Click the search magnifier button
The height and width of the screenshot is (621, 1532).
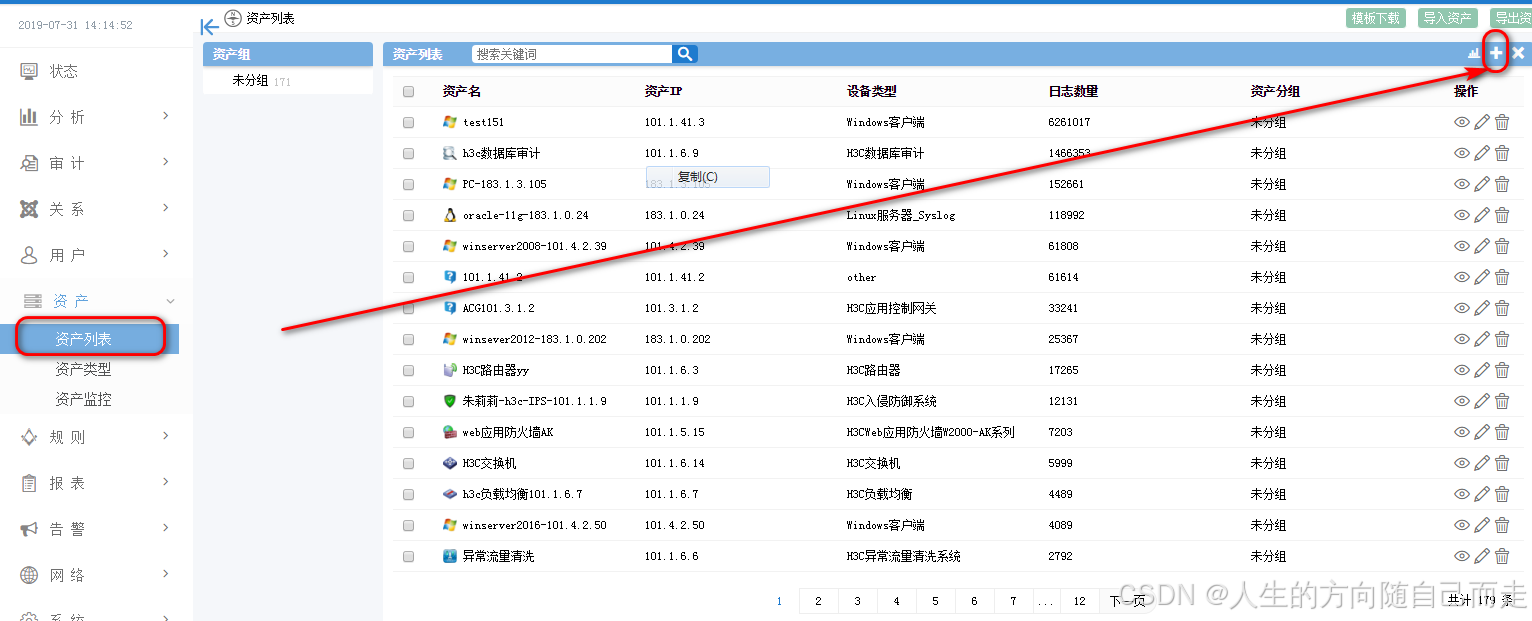pos(685,54)
